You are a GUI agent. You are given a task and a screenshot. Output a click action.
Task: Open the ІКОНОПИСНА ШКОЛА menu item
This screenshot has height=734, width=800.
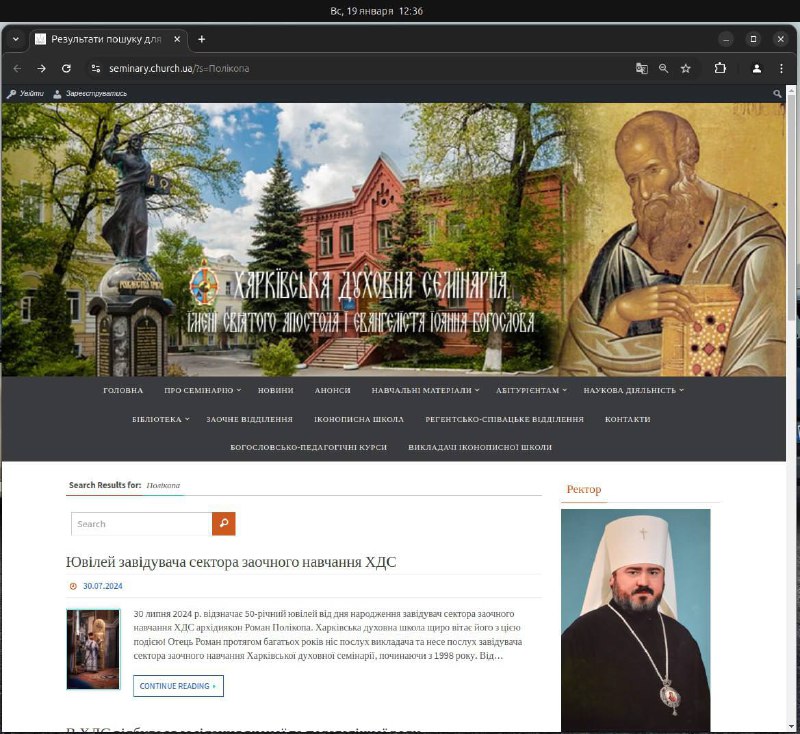pyautogui.click(x=359, y=419)
